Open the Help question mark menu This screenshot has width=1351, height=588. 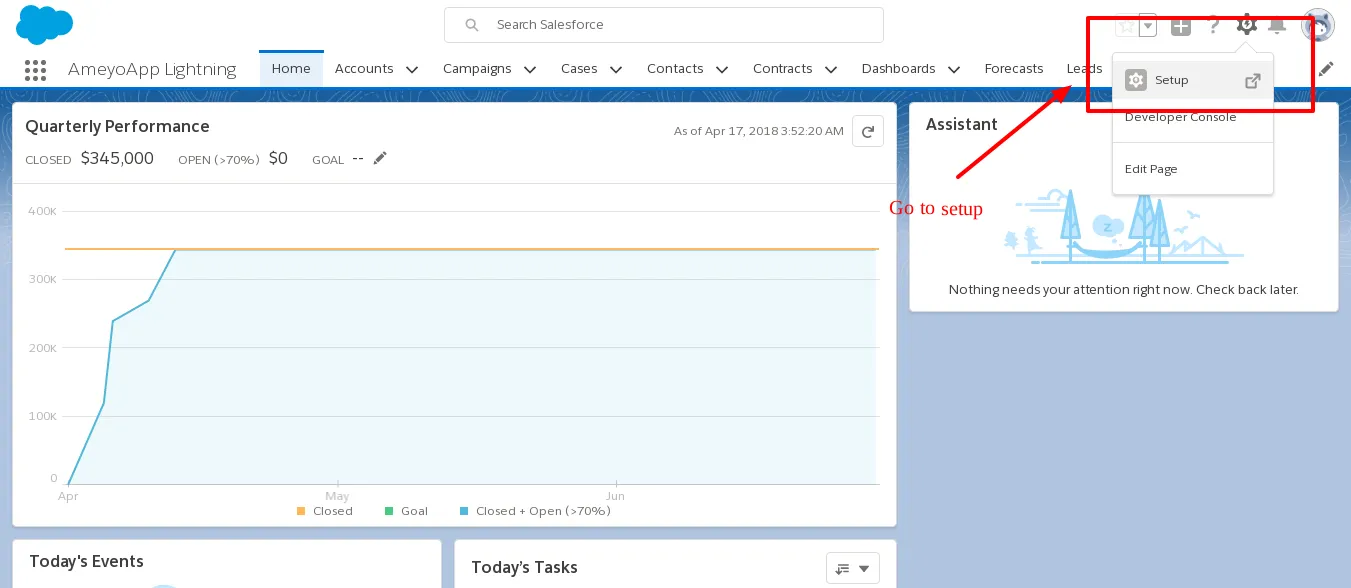point(1214,26)
